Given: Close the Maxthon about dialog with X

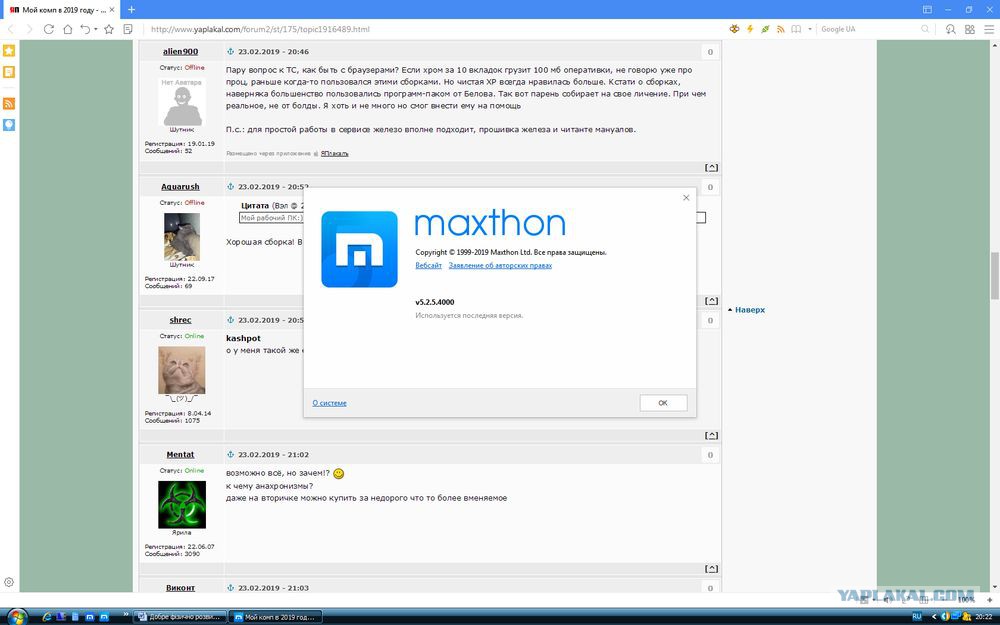Looking at the screenshot, I should click(x=686, y=198).
